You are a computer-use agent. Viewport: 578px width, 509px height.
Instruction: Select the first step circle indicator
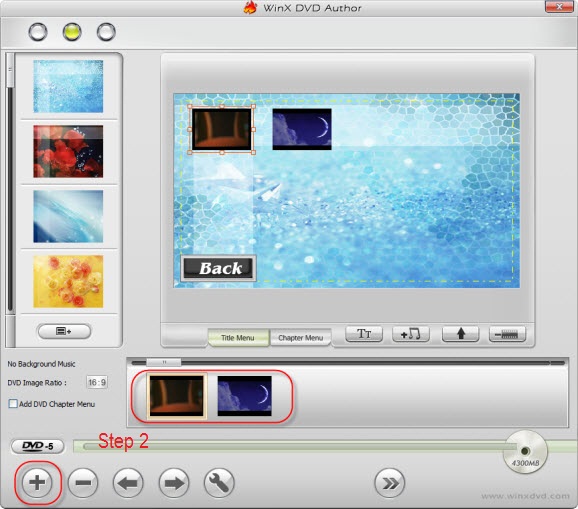[x=38, y=32]
